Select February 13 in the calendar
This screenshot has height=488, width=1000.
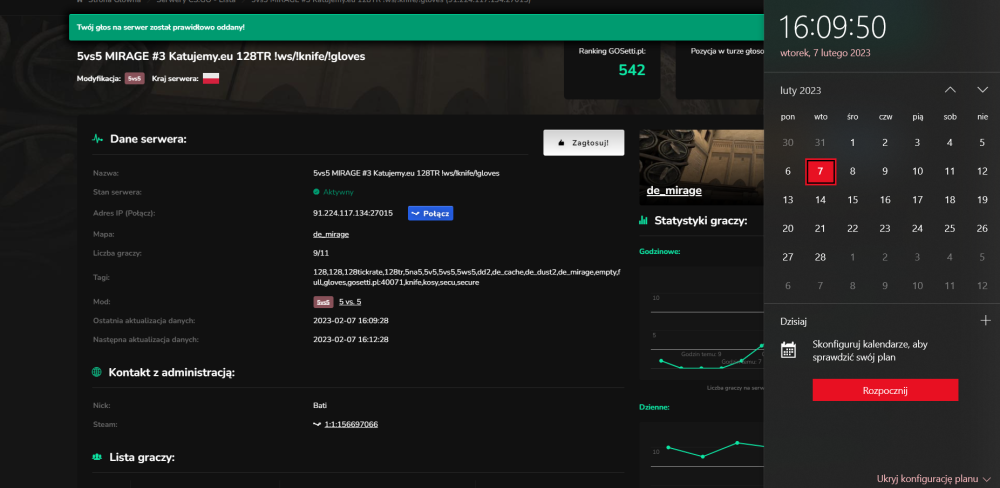point(788,200)
